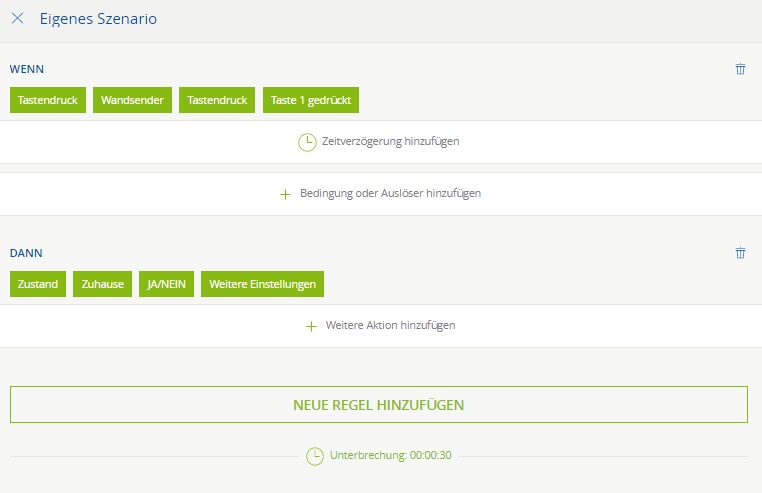This screenshot has height=493, width=762.
Task: Delete the WENN condition with trash icon
Action: point(740,69)
